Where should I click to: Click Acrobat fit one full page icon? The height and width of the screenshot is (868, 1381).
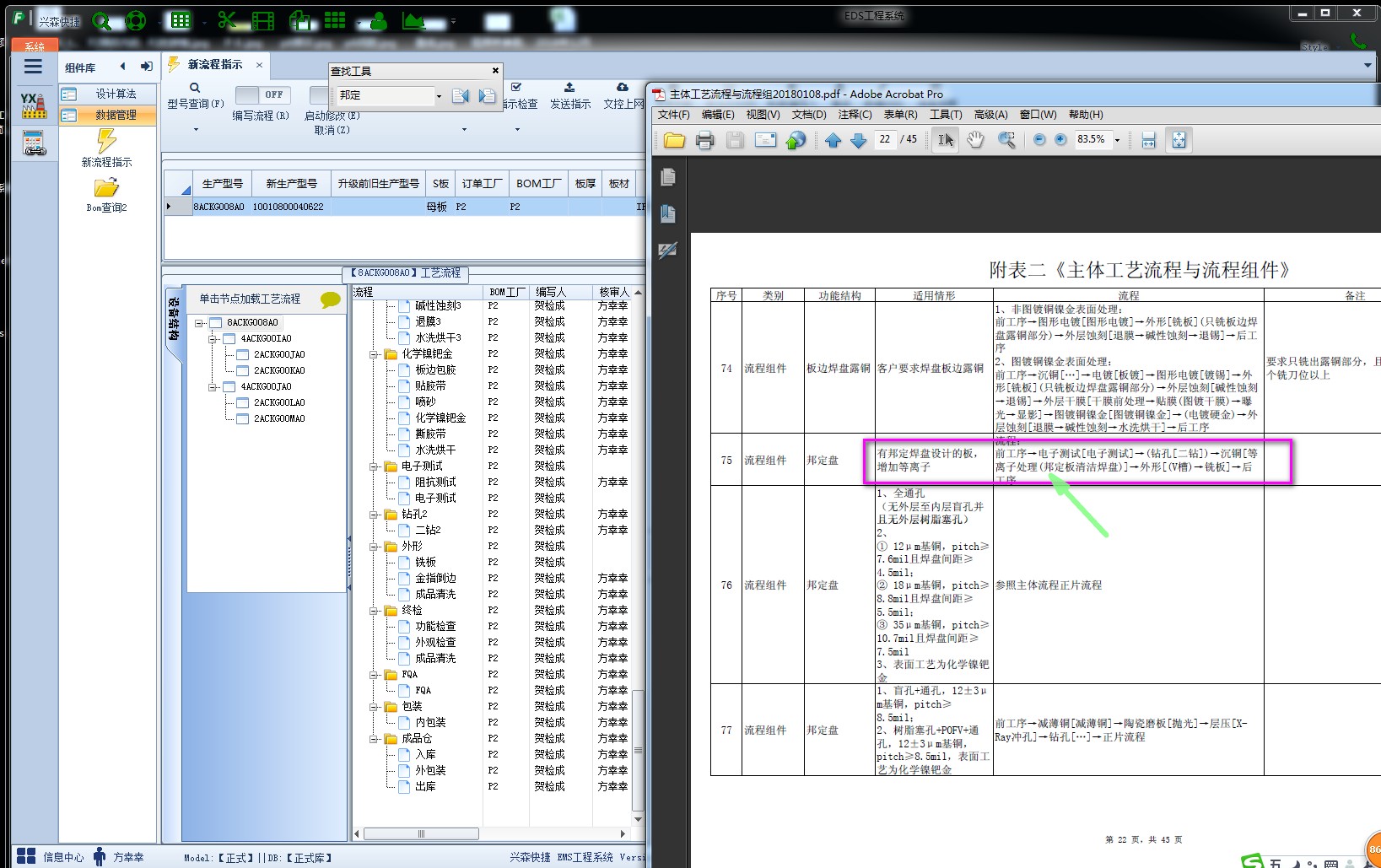(1179, 140)
